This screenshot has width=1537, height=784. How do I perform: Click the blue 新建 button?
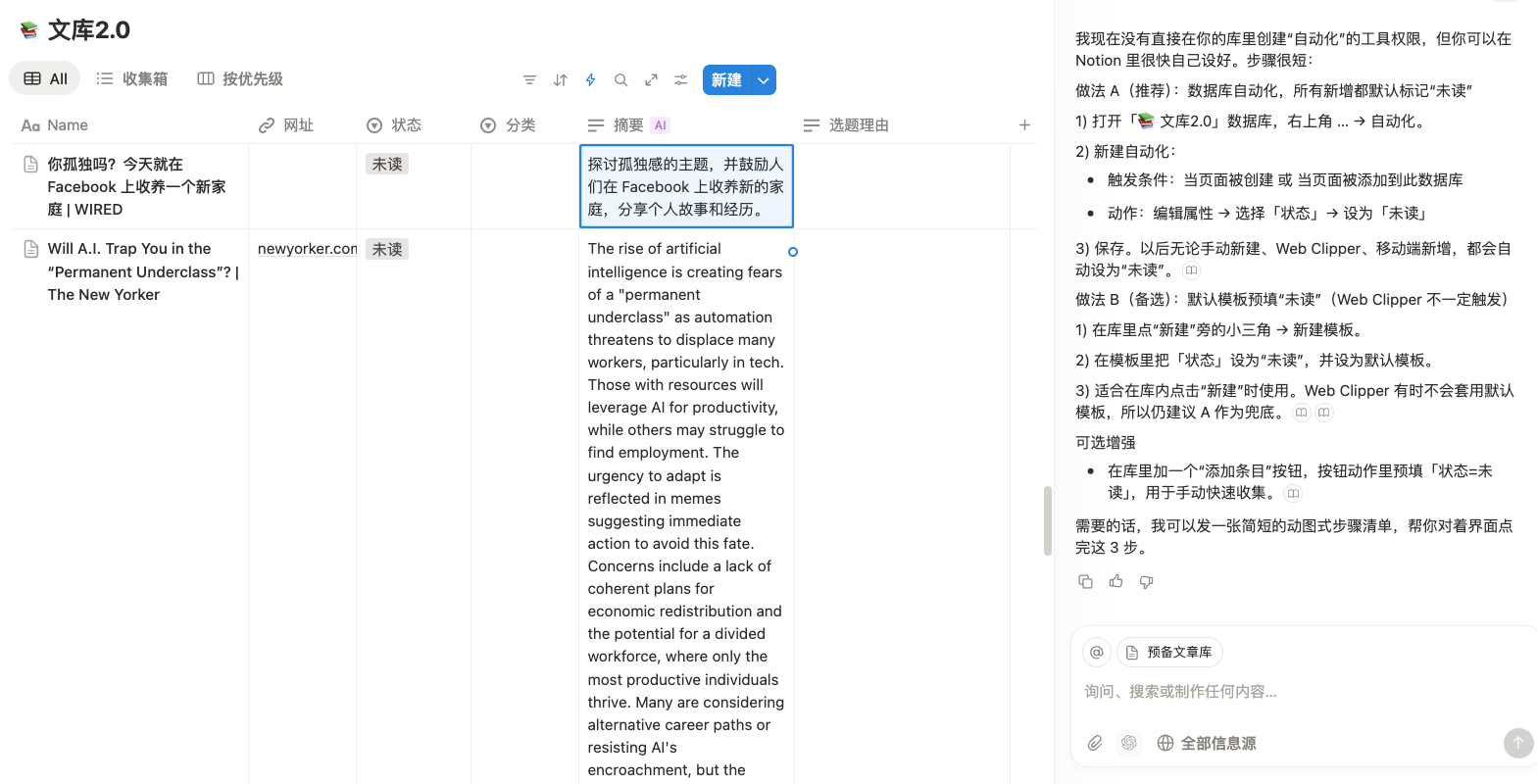[x=726, y=80]
